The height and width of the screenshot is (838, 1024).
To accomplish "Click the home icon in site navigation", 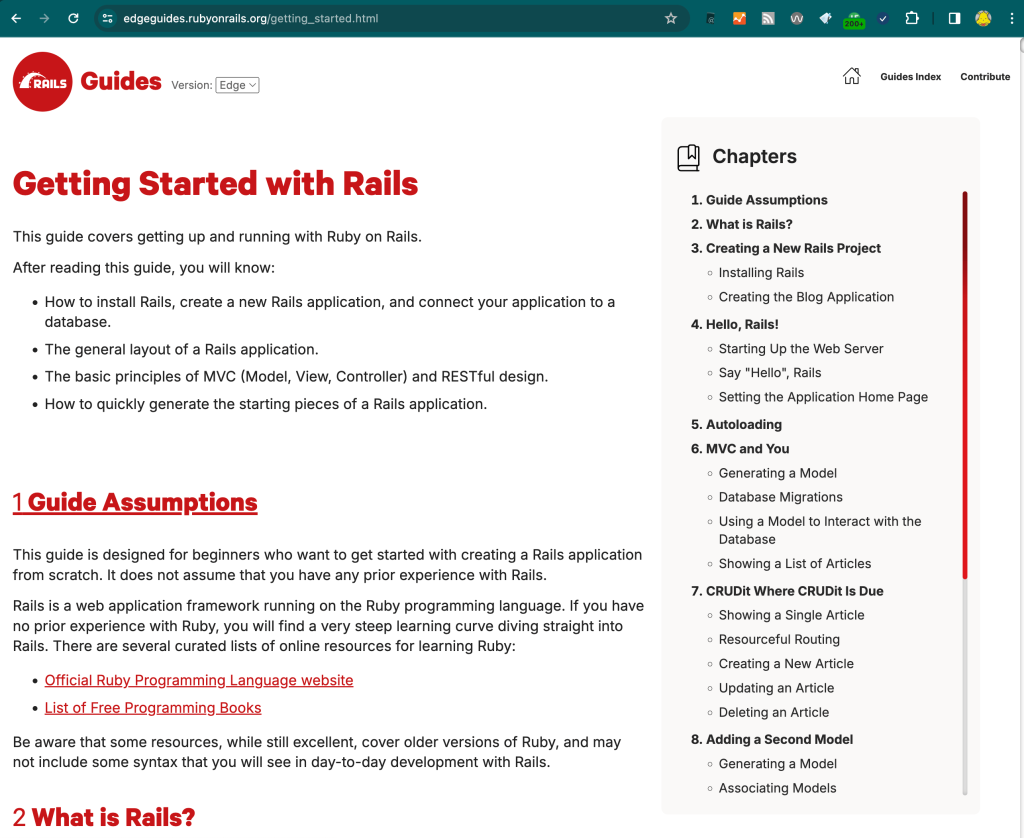I will [851, 75].
